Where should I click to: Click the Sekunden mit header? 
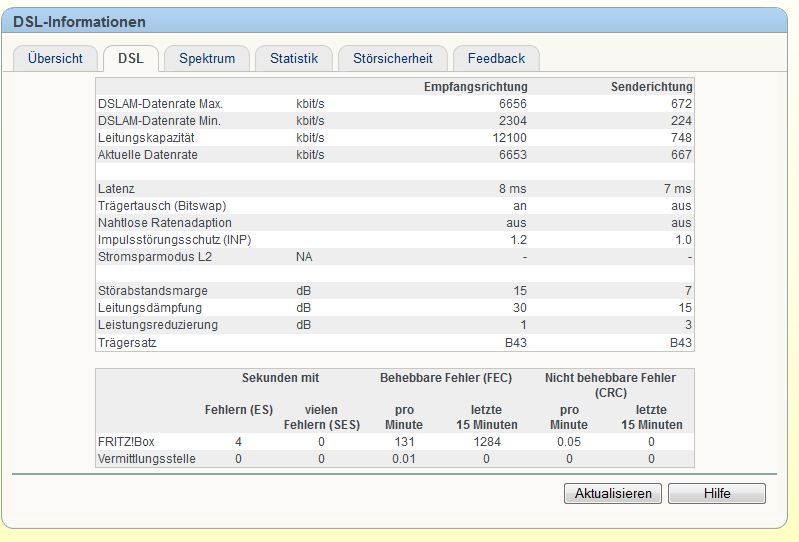pos(280,378)
